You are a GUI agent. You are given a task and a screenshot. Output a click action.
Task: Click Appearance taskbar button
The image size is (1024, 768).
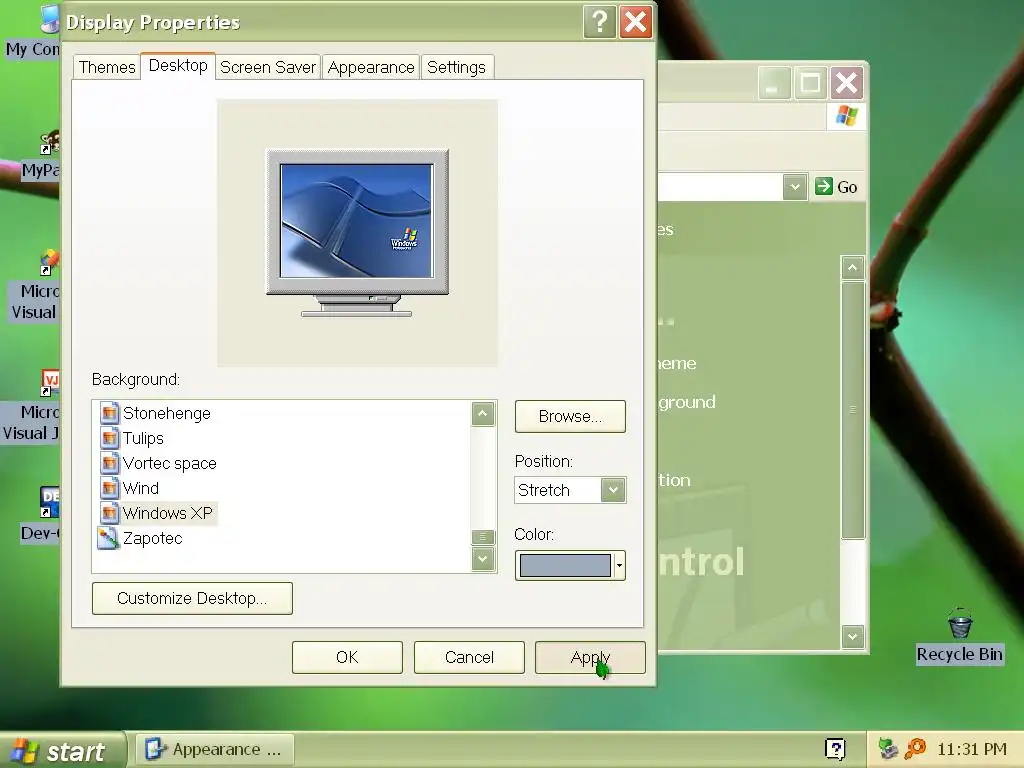[x=215, y=750]
